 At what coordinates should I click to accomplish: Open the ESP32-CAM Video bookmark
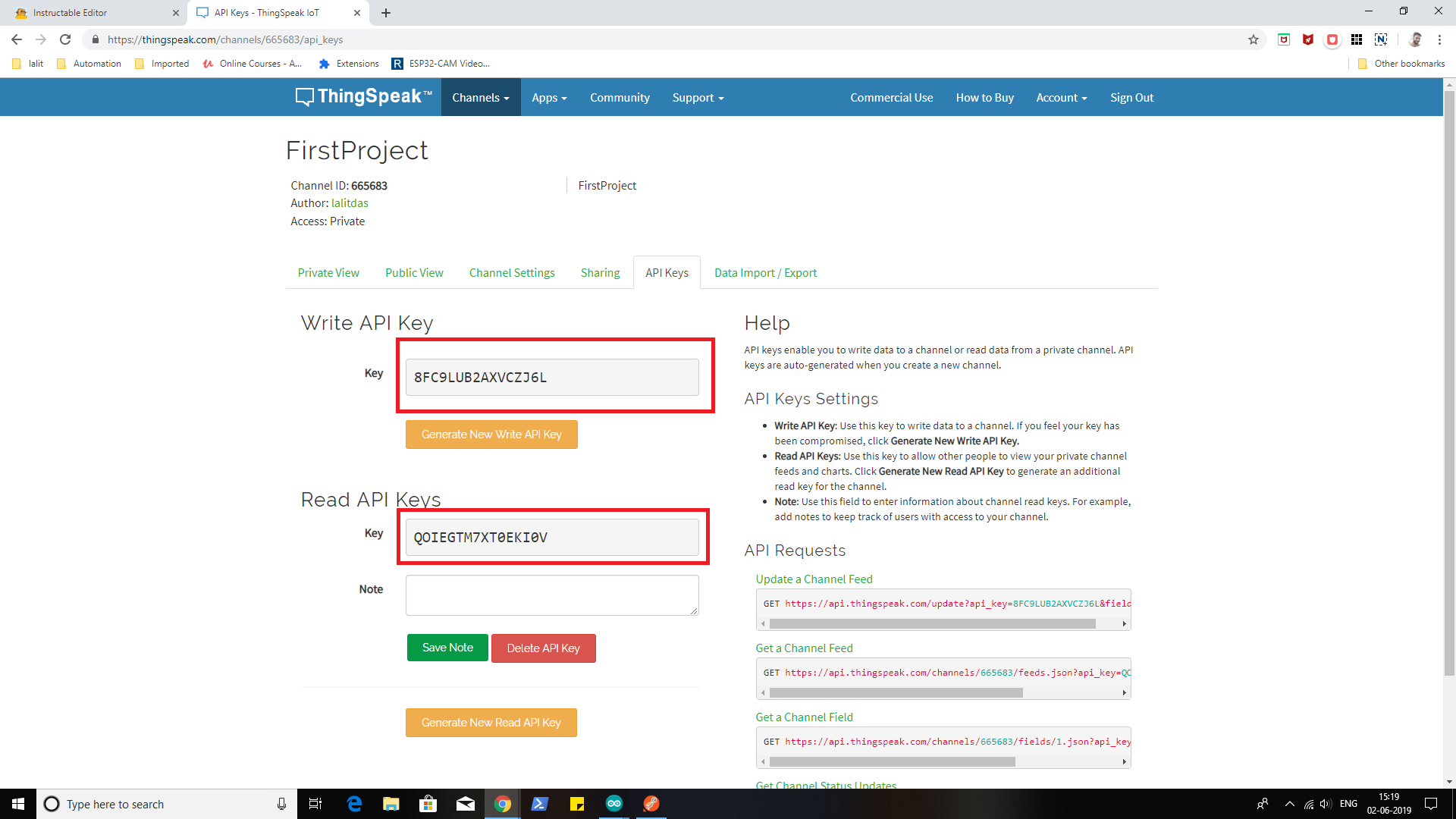pyautogui.click(x=441, y=64)
